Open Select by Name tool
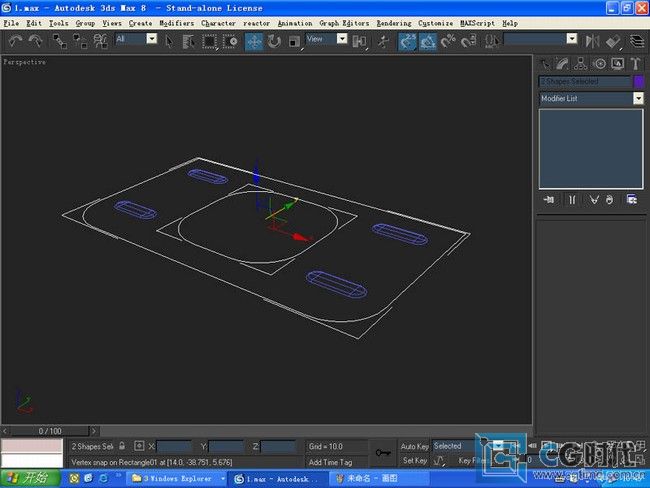Screen dimensions: 650x488 tap(189, 41)
